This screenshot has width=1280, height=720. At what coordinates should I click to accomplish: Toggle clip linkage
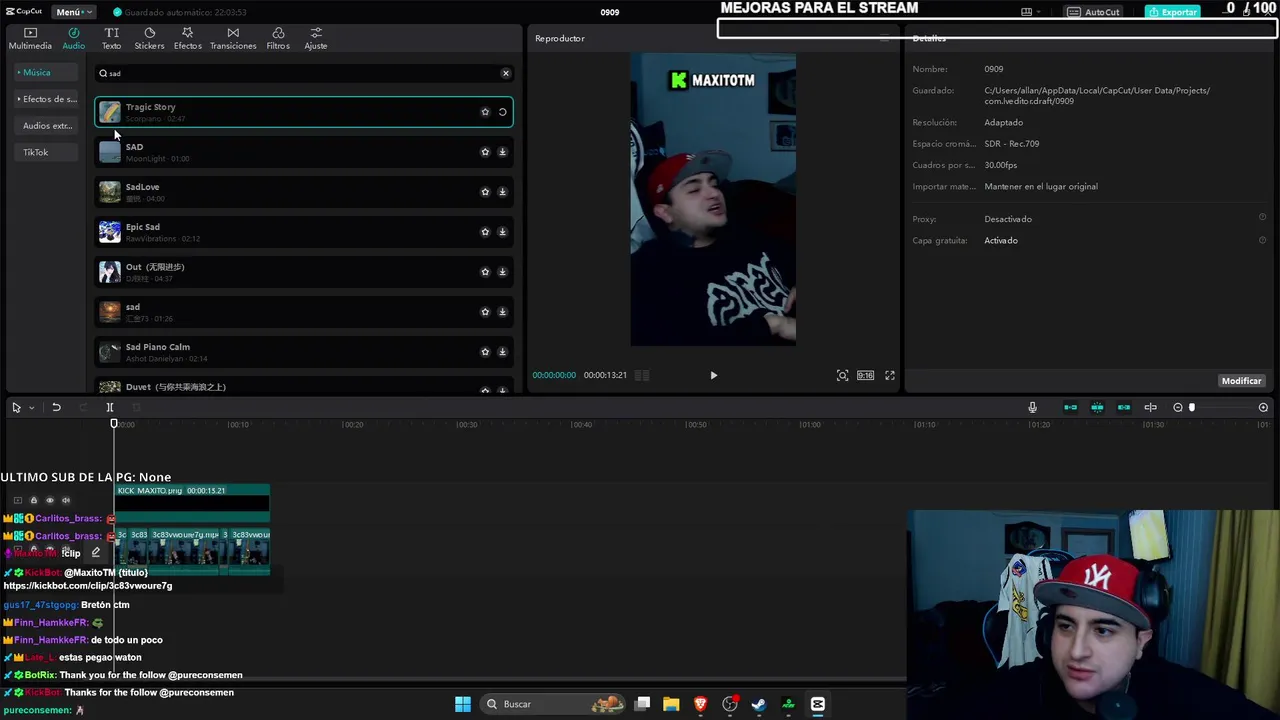tap(1123, 407)
